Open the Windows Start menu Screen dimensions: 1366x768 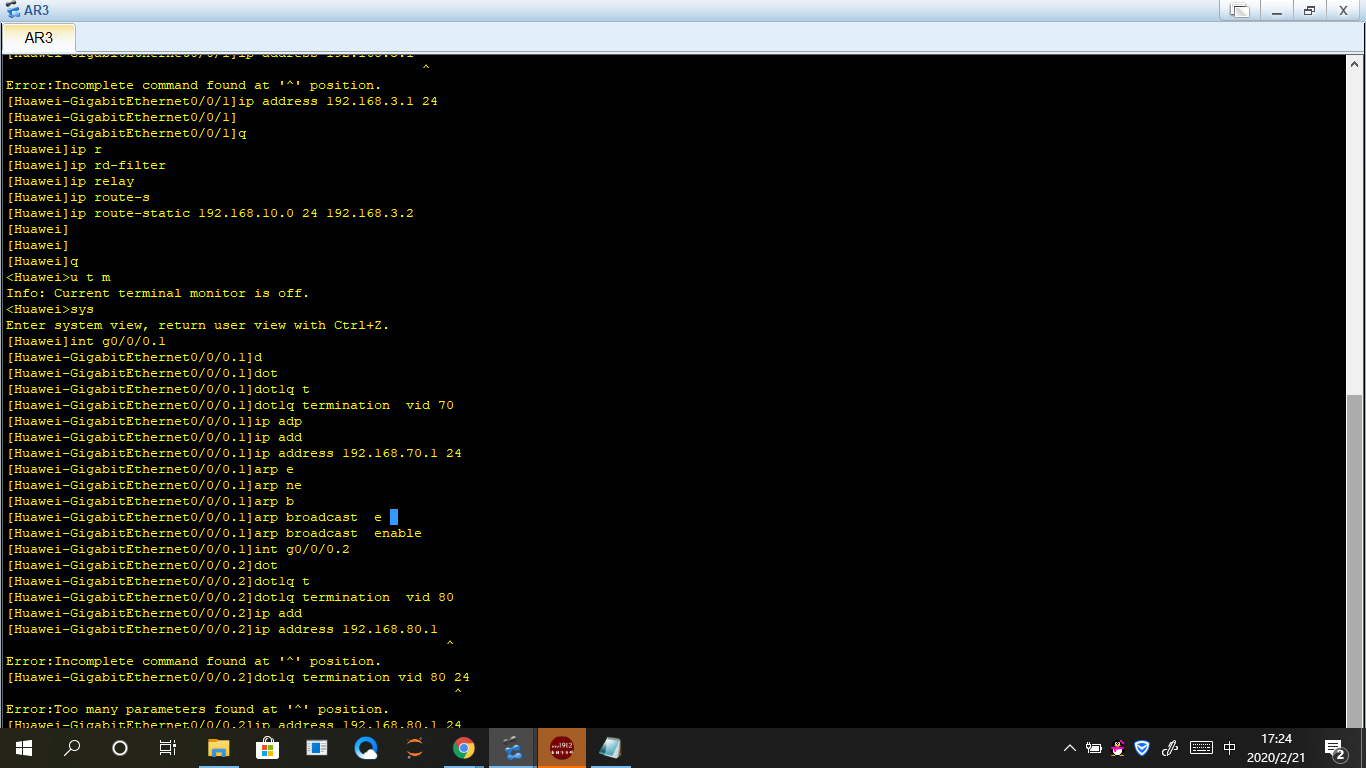pyautogui.click(x=23, y=748)
